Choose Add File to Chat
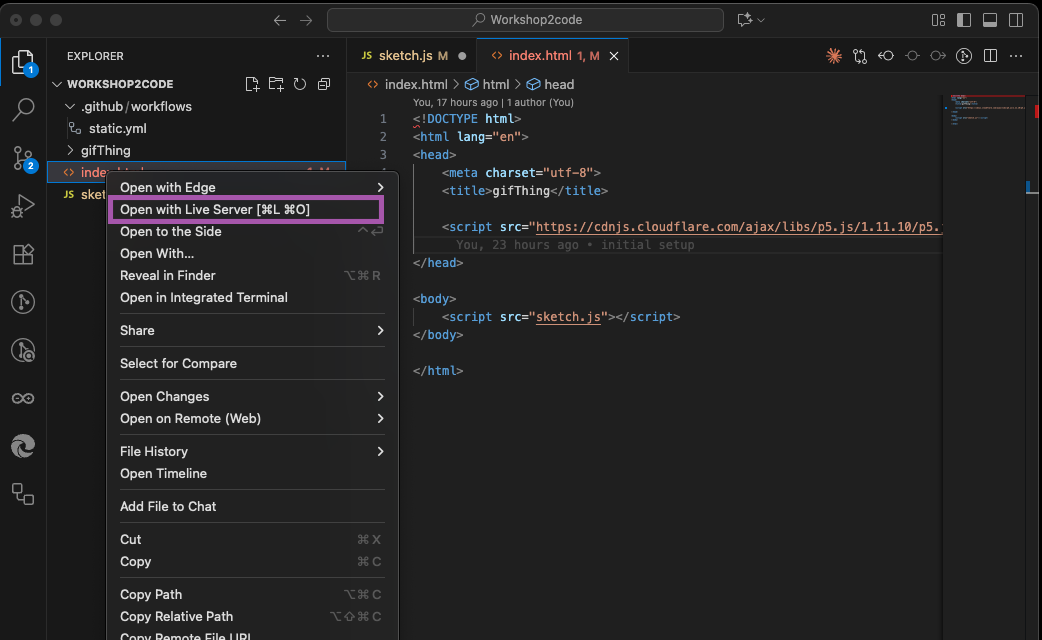Image resolution: width=1042 pixels, height=640 pixels. click(x=252, y=506)
